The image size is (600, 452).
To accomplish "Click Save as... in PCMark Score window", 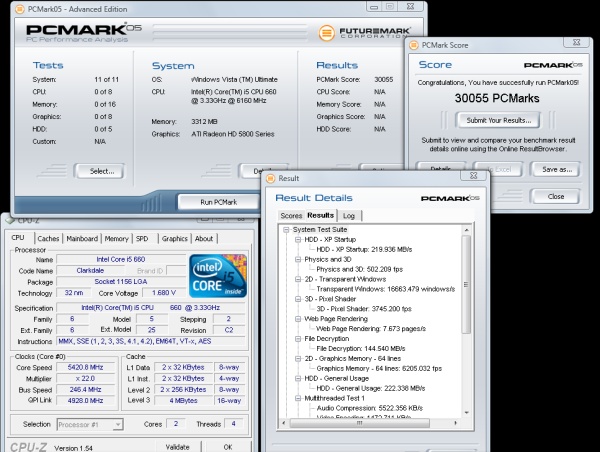I will click(555, 170).
